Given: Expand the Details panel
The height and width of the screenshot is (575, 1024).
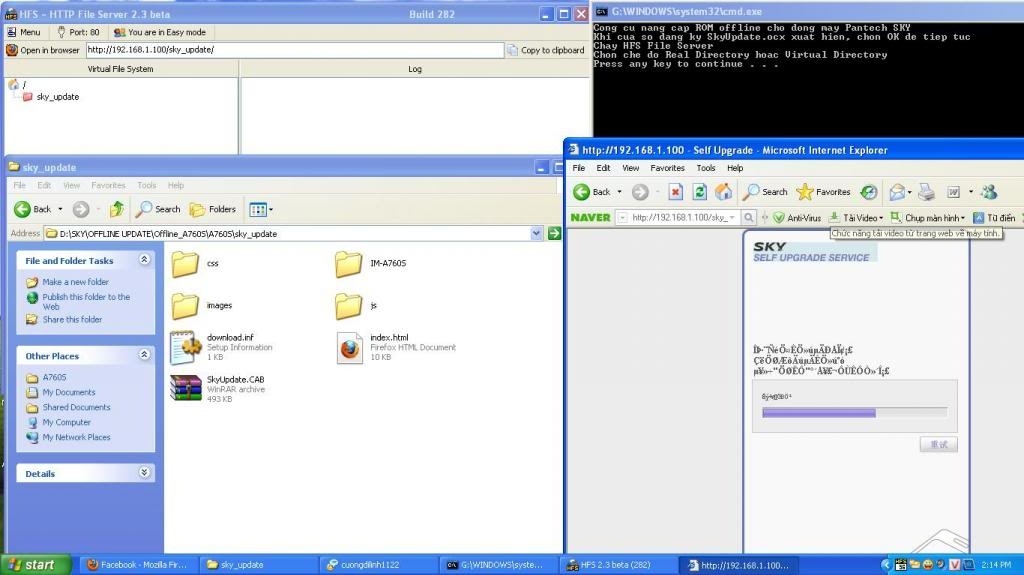Looking at the screenshot, I should [145, 472].
